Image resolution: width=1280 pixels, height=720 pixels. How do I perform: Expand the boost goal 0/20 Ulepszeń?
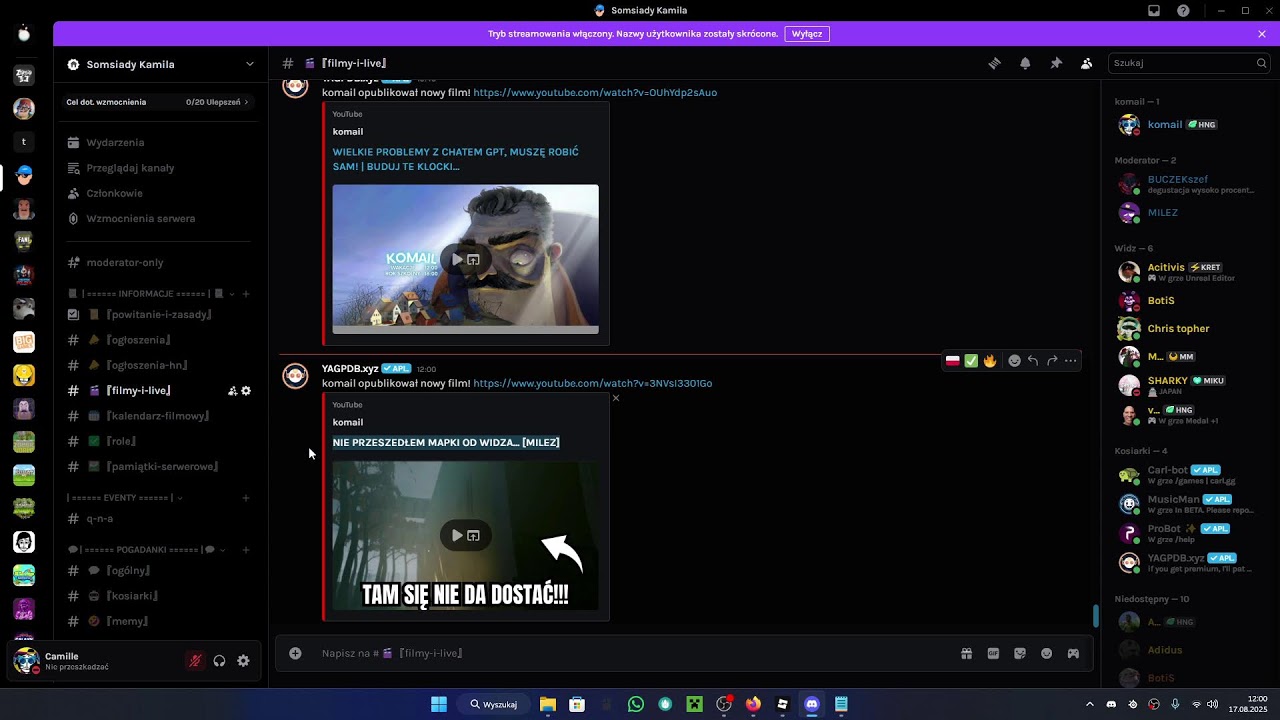(160, 102)
